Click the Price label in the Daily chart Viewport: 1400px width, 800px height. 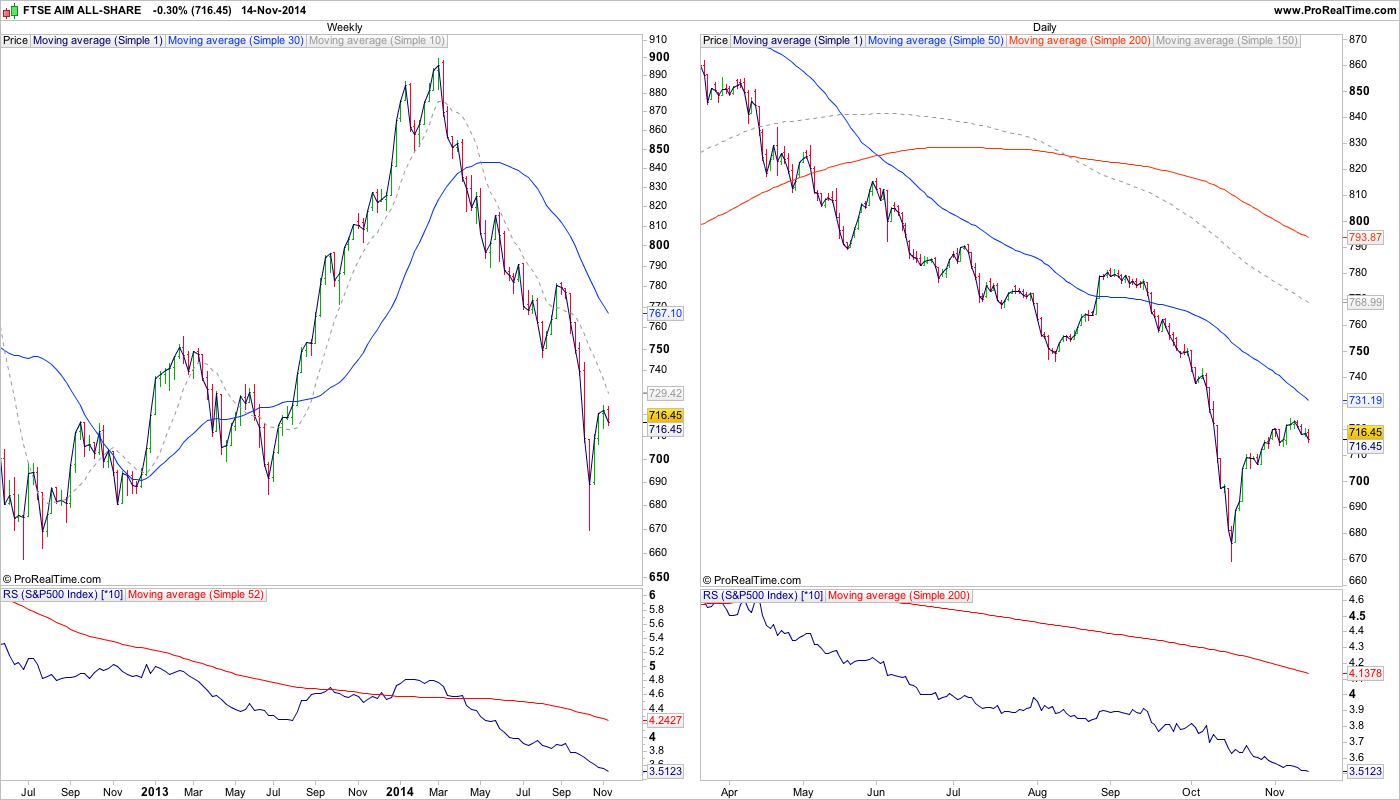pos(715,41)
